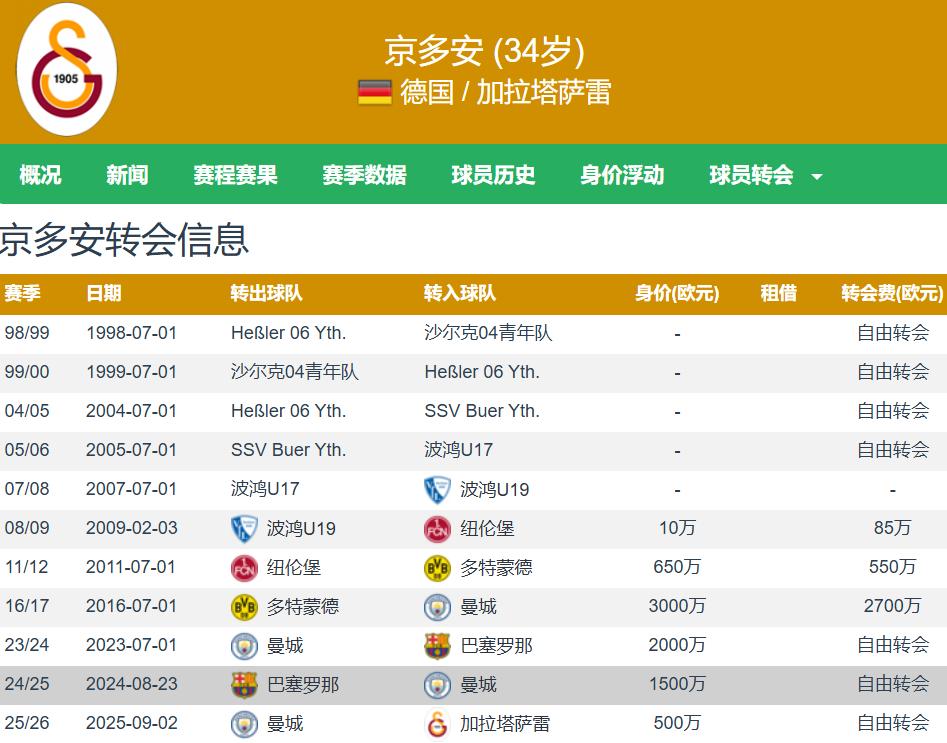
Task: Click the season 99/00 cell
Action: pyautogui.click(x=27, y=372)
